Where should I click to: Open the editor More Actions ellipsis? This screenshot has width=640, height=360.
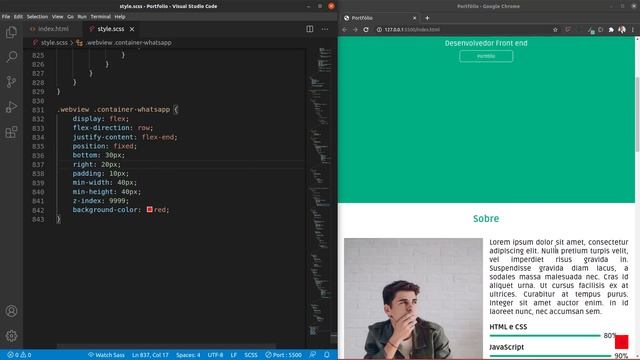click(325, 29)
